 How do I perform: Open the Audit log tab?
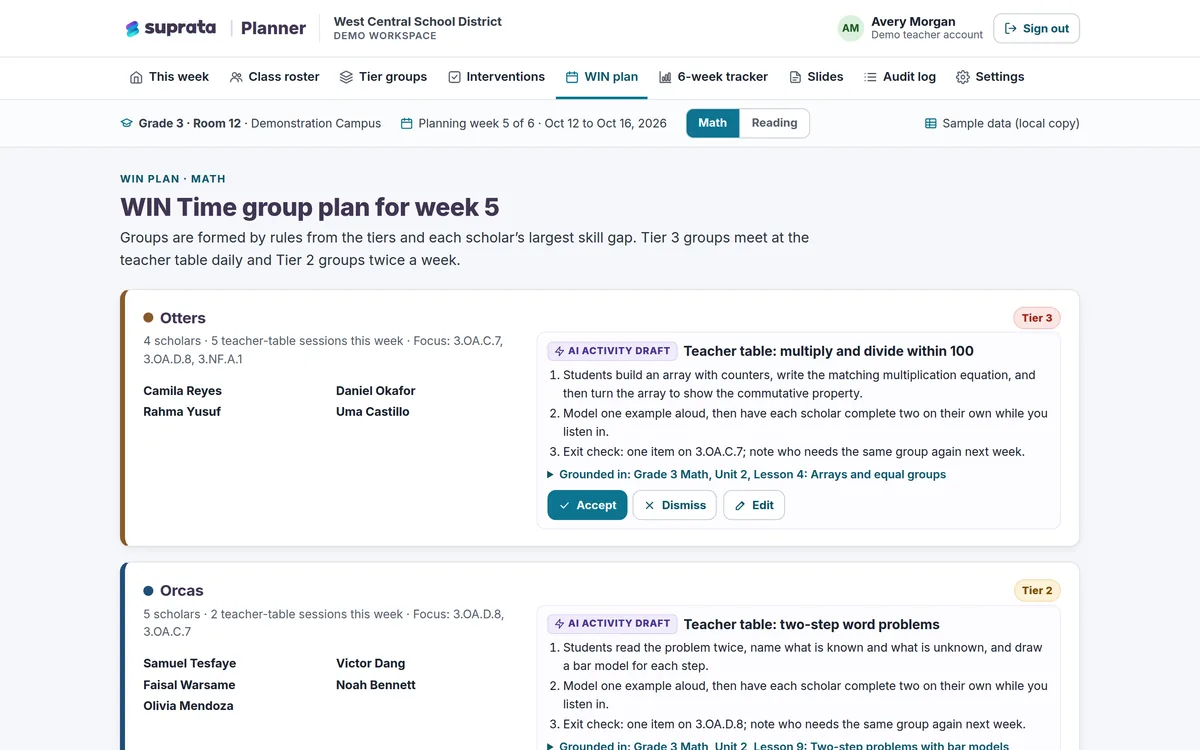click(900, 77)
